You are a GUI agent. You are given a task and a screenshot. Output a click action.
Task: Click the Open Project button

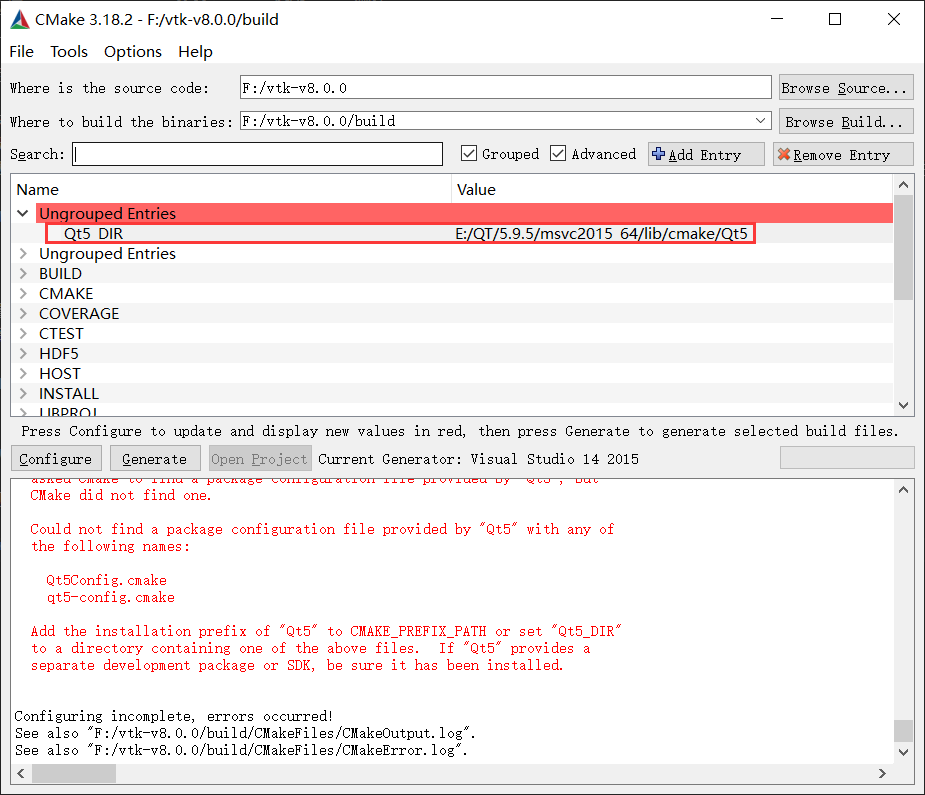pyautogui.click(x=259, y=459)
